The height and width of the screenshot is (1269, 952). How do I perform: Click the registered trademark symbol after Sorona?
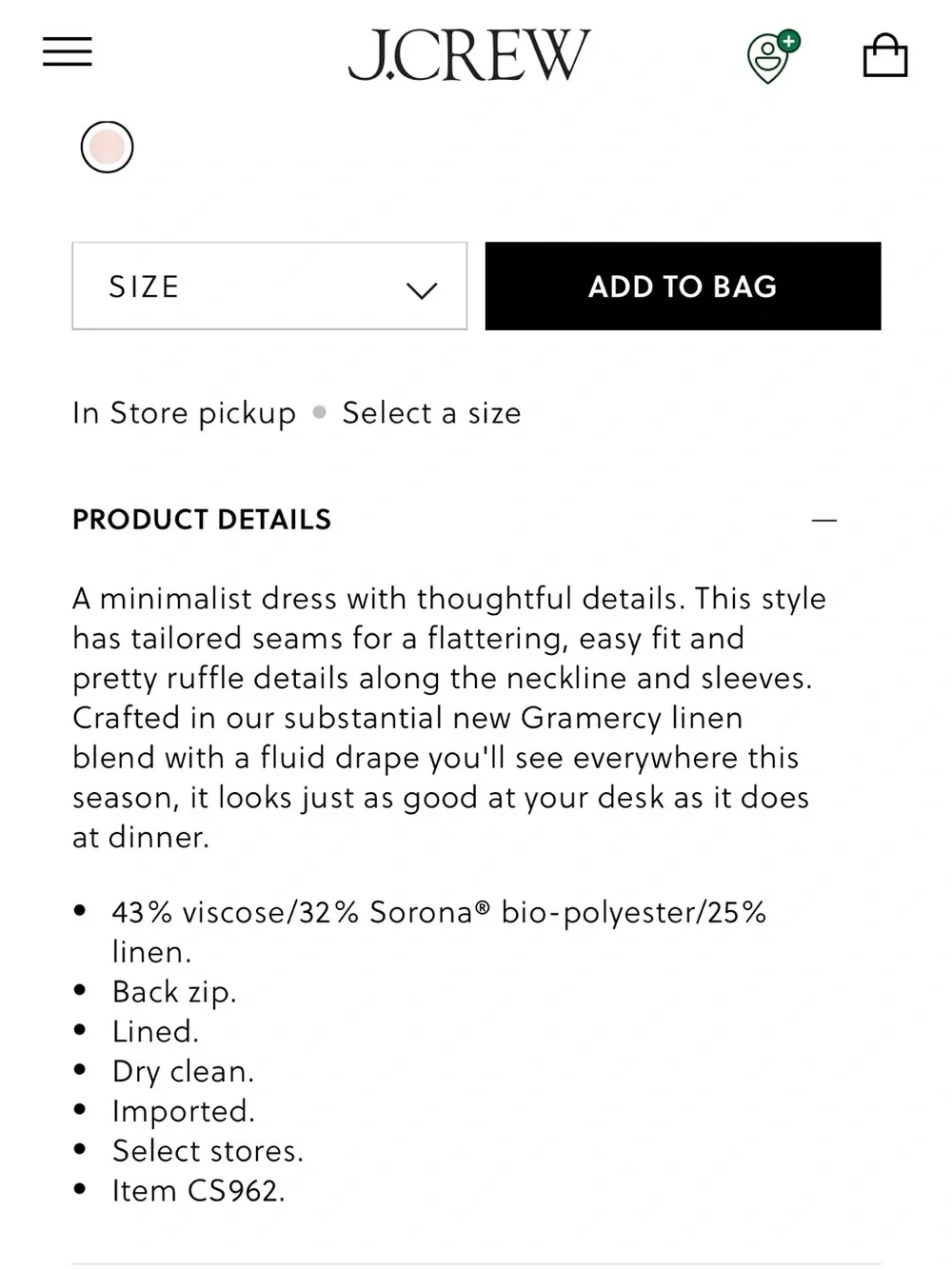(483, 907)
